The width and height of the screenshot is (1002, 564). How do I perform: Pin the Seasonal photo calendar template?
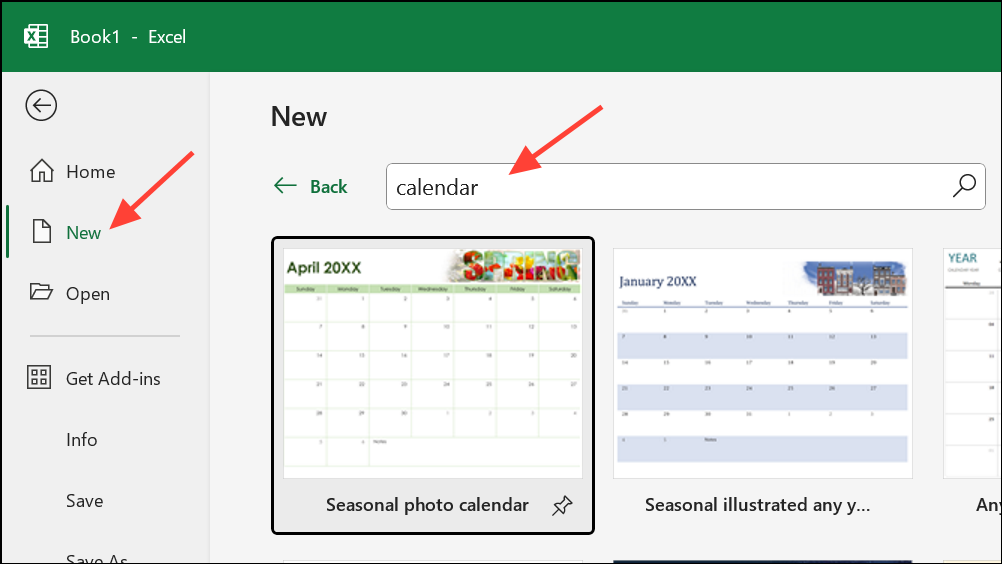[x=562, y=506]
